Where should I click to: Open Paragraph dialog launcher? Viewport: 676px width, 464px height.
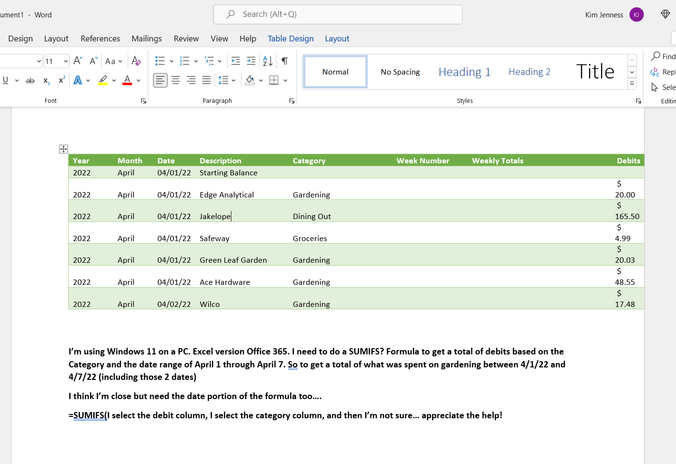(292, 101)
